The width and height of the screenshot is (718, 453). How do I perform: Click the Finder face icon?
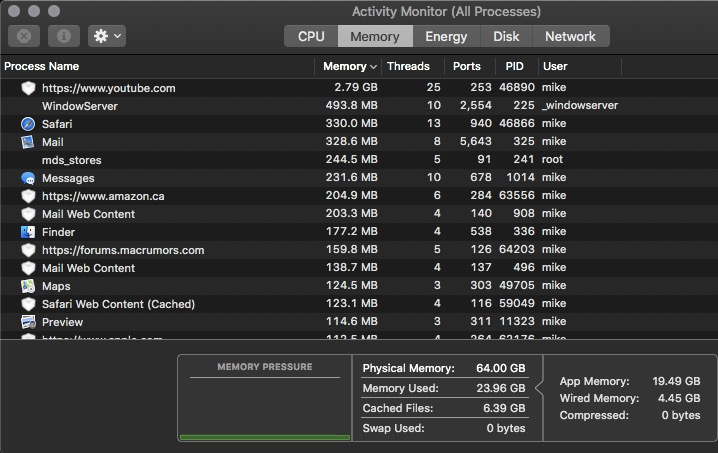28,232
